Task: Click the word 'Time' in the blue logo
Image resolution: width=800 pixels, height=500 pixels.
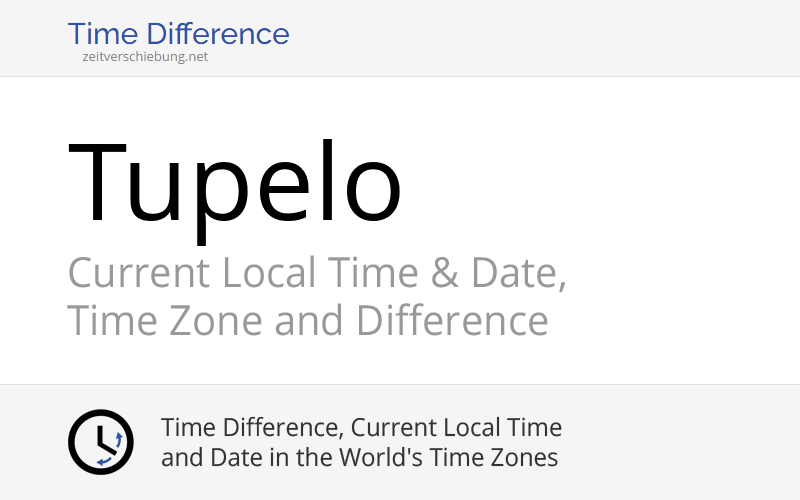Action: pyautogui.click(x=100, y=34)
